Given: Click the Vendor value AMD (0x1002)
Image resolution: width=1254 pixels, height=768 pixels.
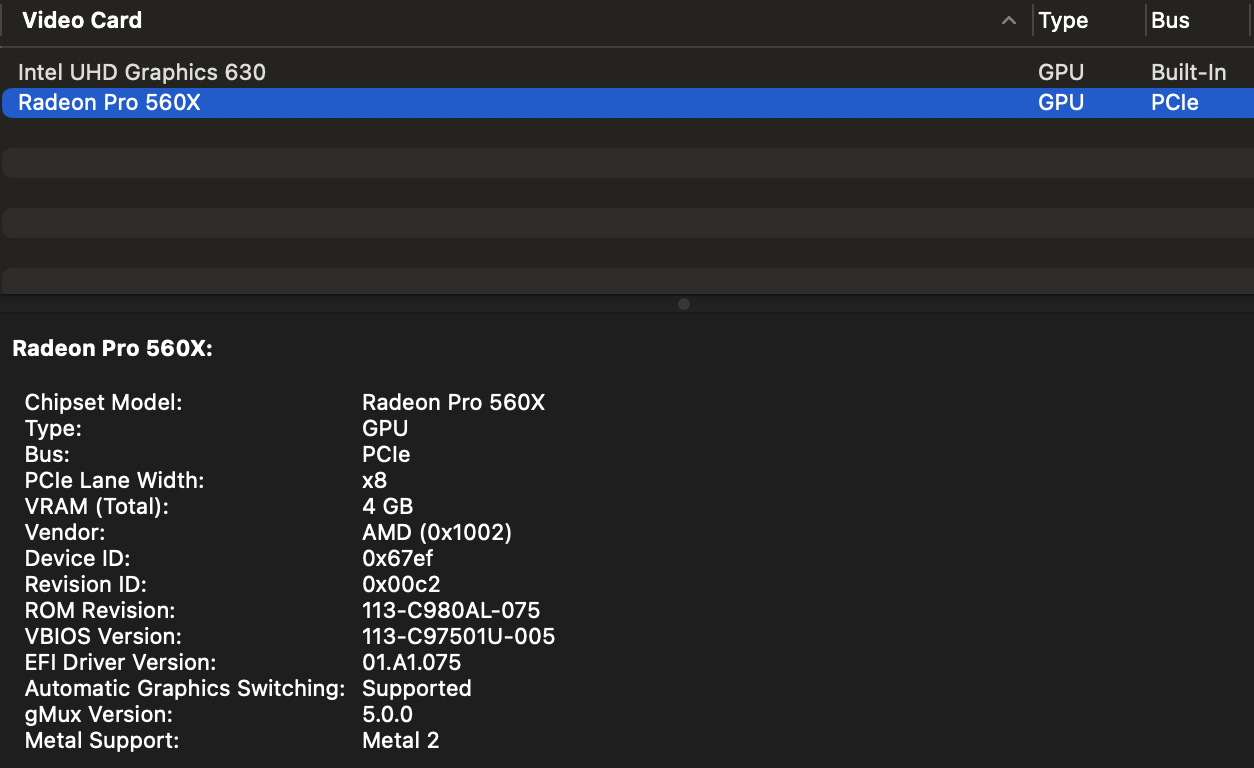Looking at the screenshot, I should pos(436,533).
